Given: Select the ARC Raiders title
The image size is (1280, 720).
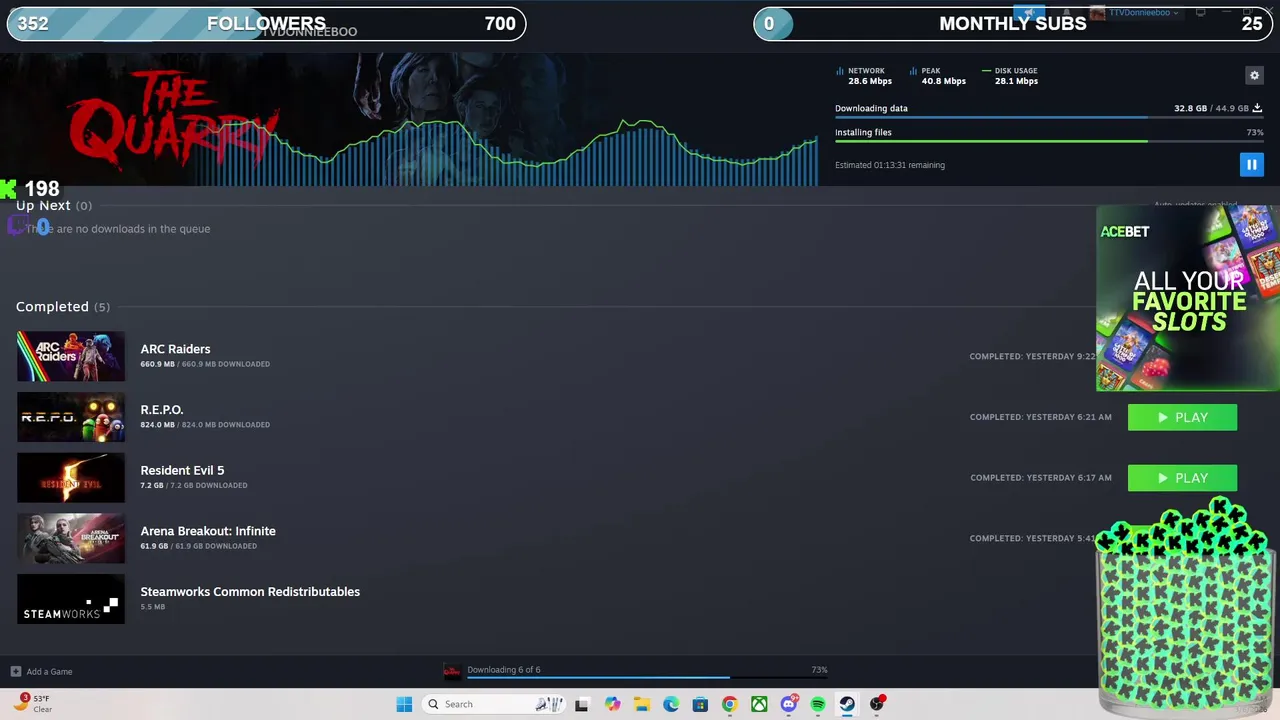Looking at the screenshot, I should [175, 349].
